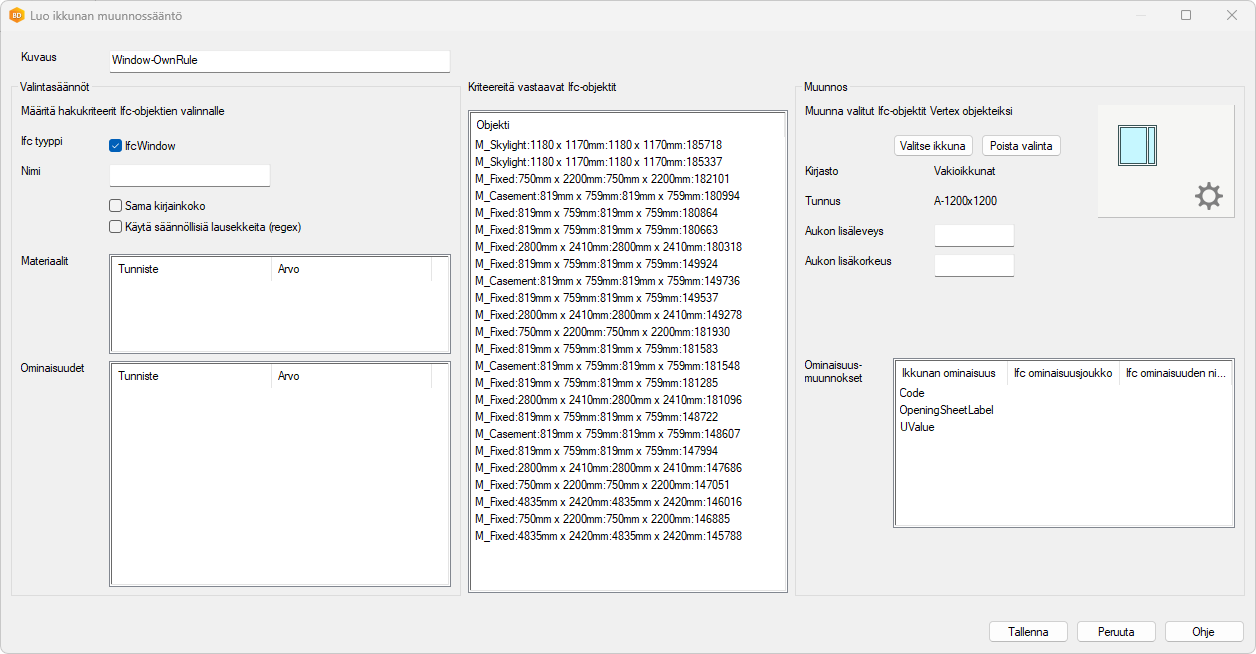Click Tunniste column header in Materiaalit table
This screenshot has width=1256, height=654.
[x=190, y=269]
